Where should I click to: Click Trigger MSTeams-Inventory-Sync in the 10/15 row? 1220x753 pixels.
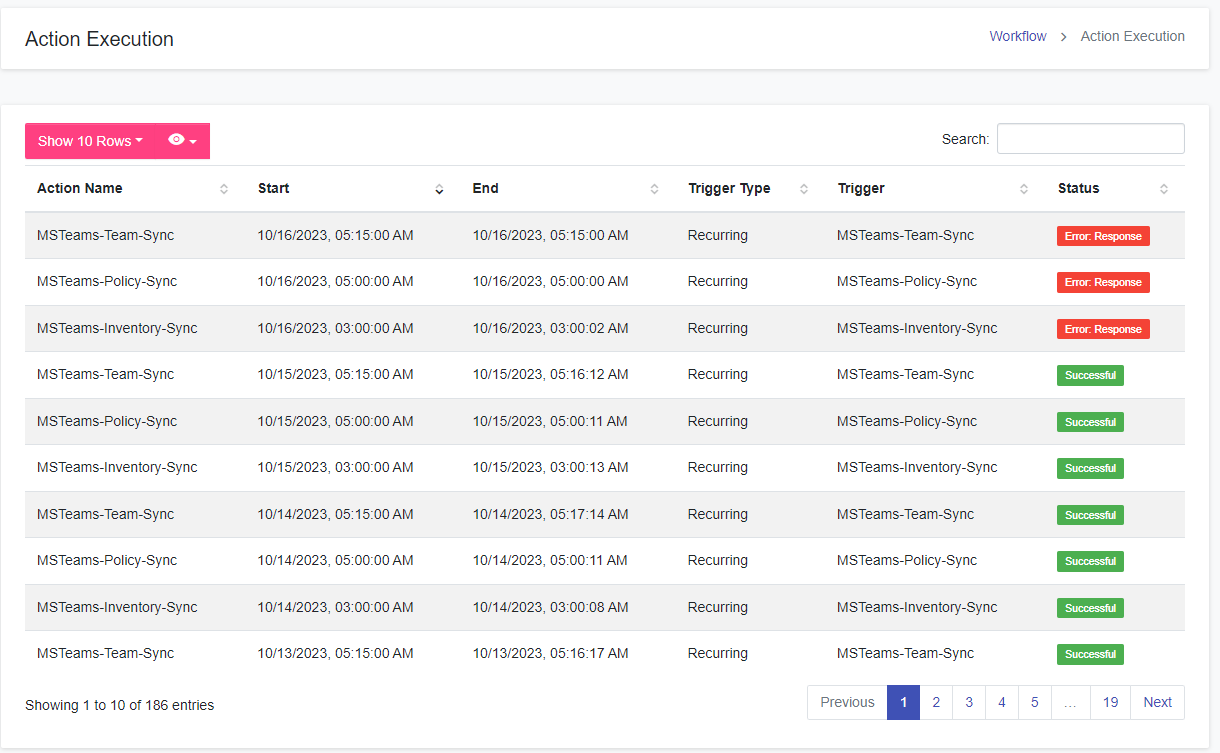917,467
